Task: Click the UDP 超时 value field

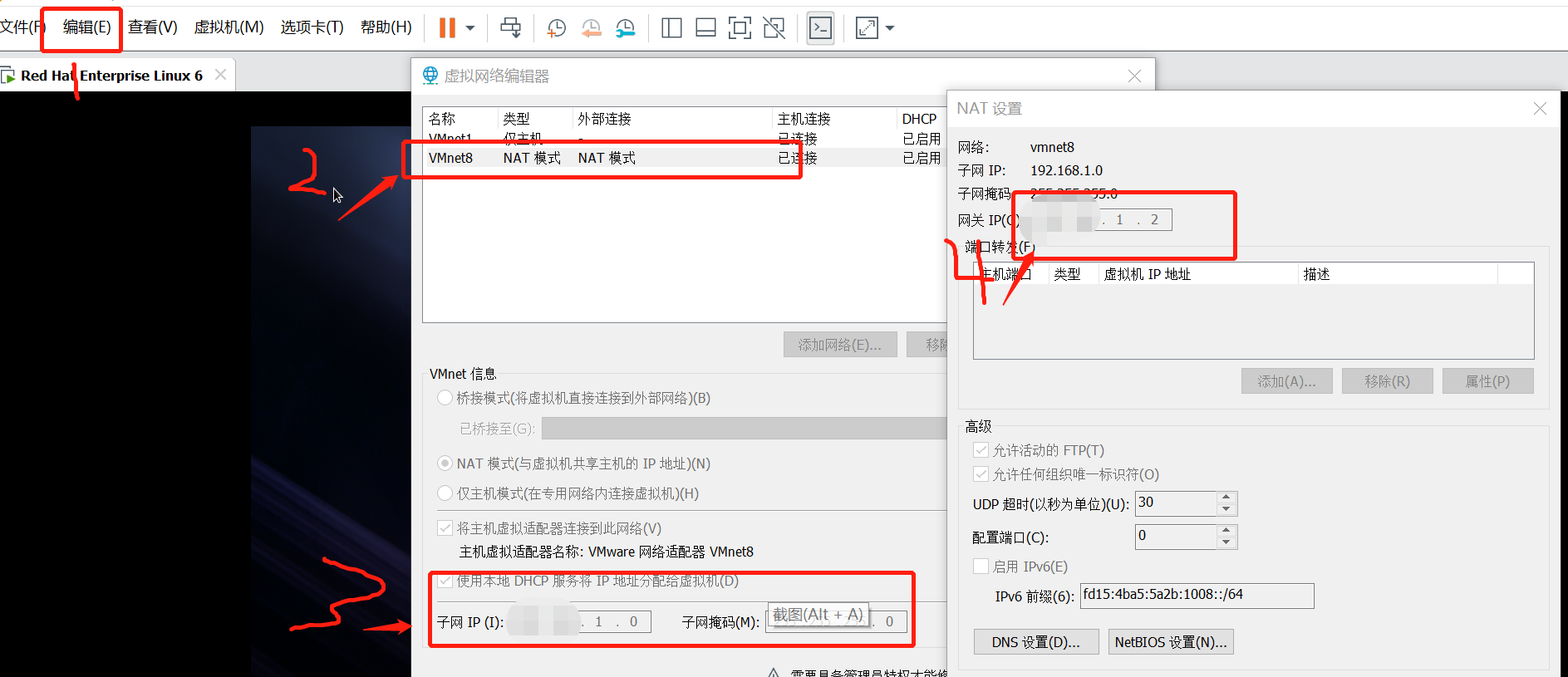Action: point(1176,503)
